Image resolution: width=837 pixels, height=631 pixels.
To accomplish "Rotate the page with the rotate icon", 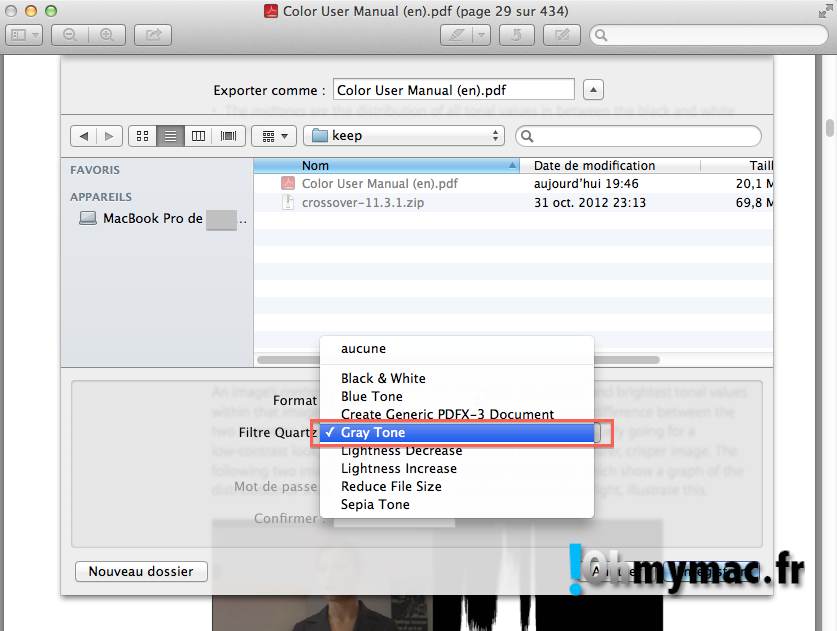I will tap(516, 35).
